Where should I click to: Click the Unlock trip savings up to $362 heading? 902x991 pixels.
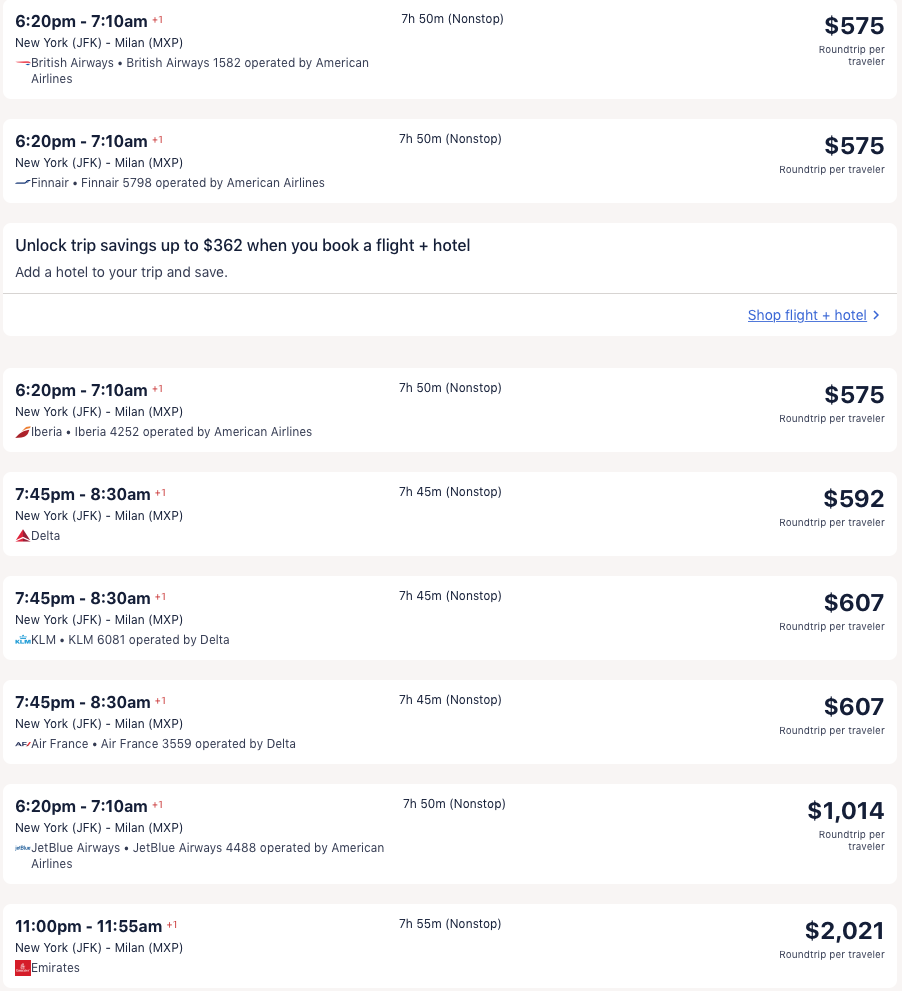pyautogui.click(x=243, y=245)
